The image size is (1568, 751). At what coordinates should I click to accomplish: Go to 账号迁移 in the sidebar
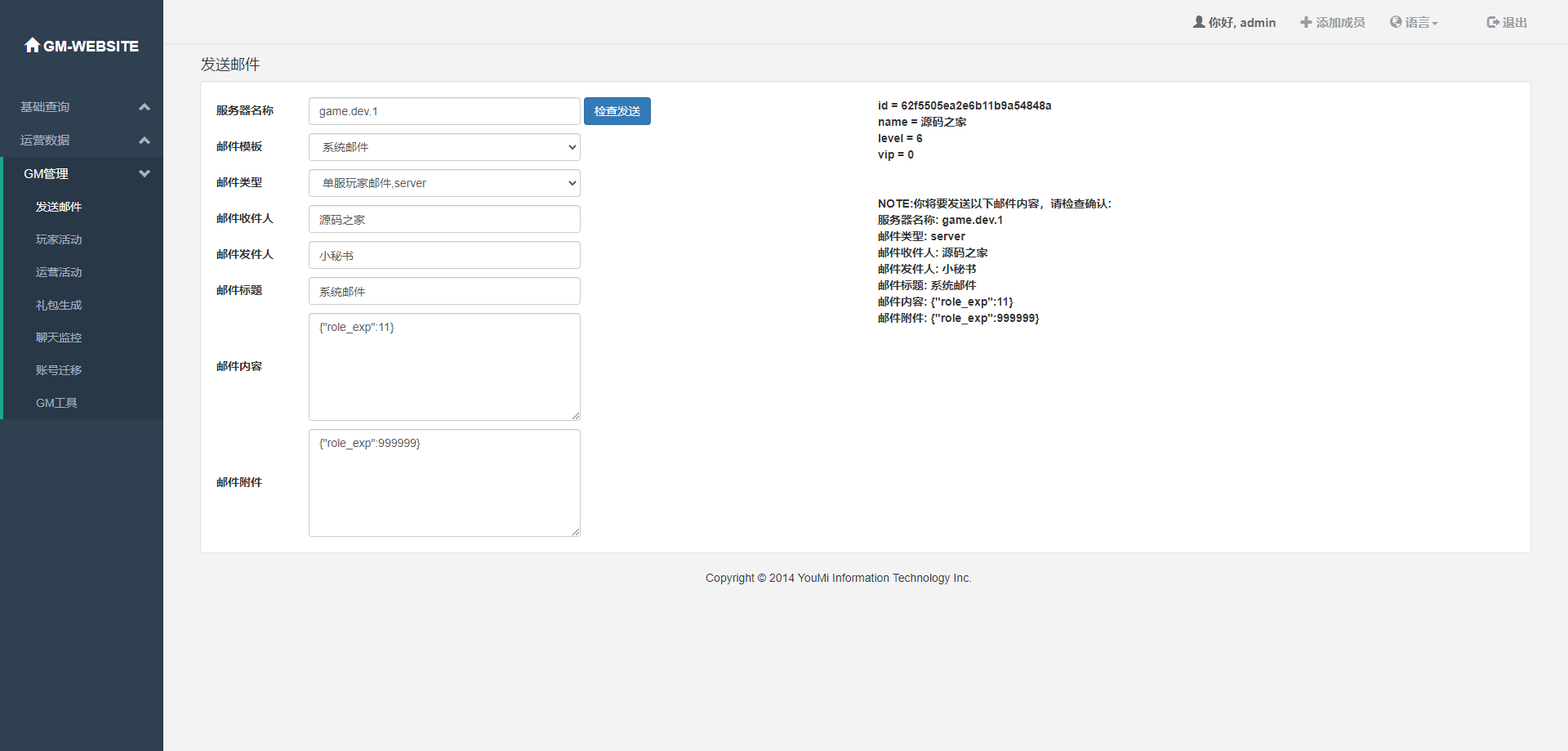click(x=59, y=370)
